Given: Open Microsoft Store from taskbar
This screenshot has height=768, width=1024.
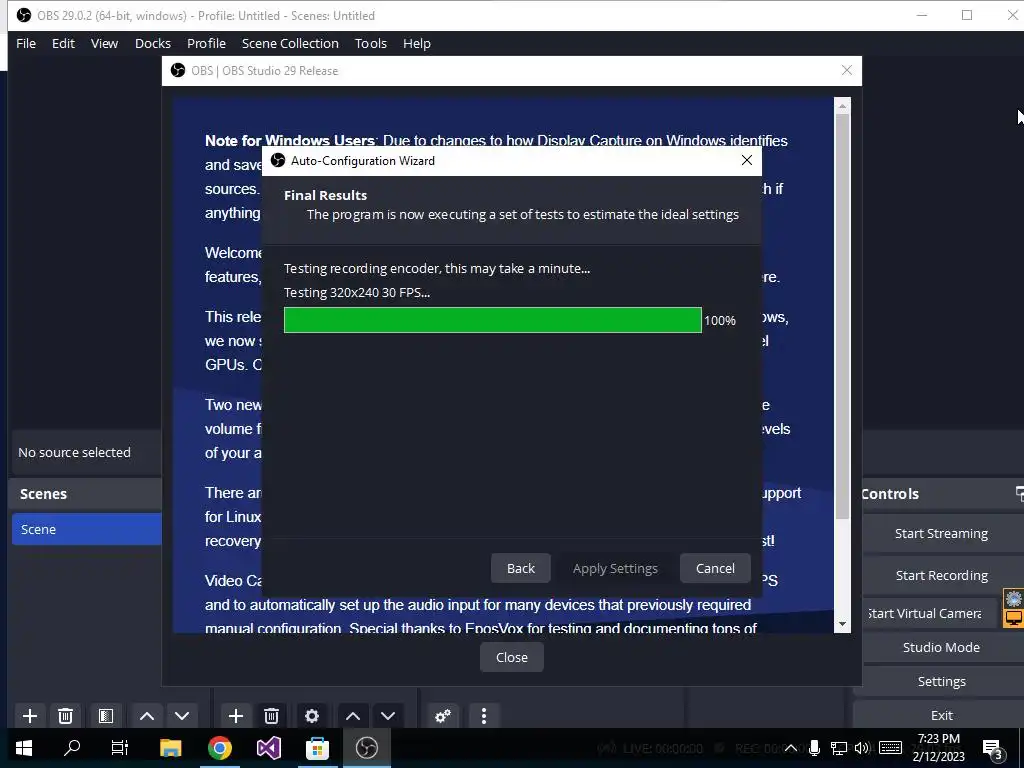Looking at the screenshot, I should coord(317,748).
